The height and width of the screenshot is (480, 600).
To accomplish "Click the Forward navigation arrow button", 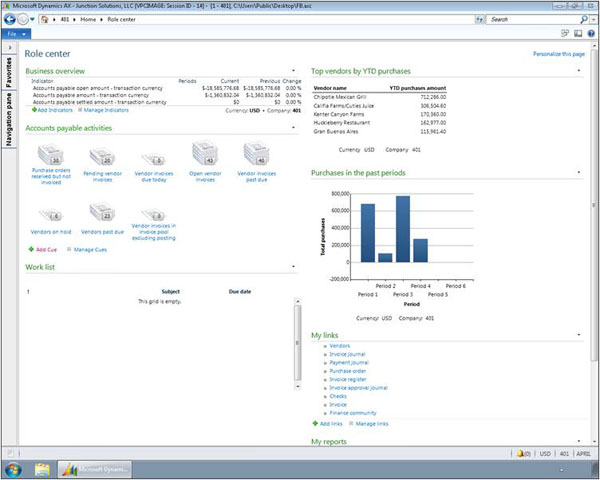I will [23, 19].
